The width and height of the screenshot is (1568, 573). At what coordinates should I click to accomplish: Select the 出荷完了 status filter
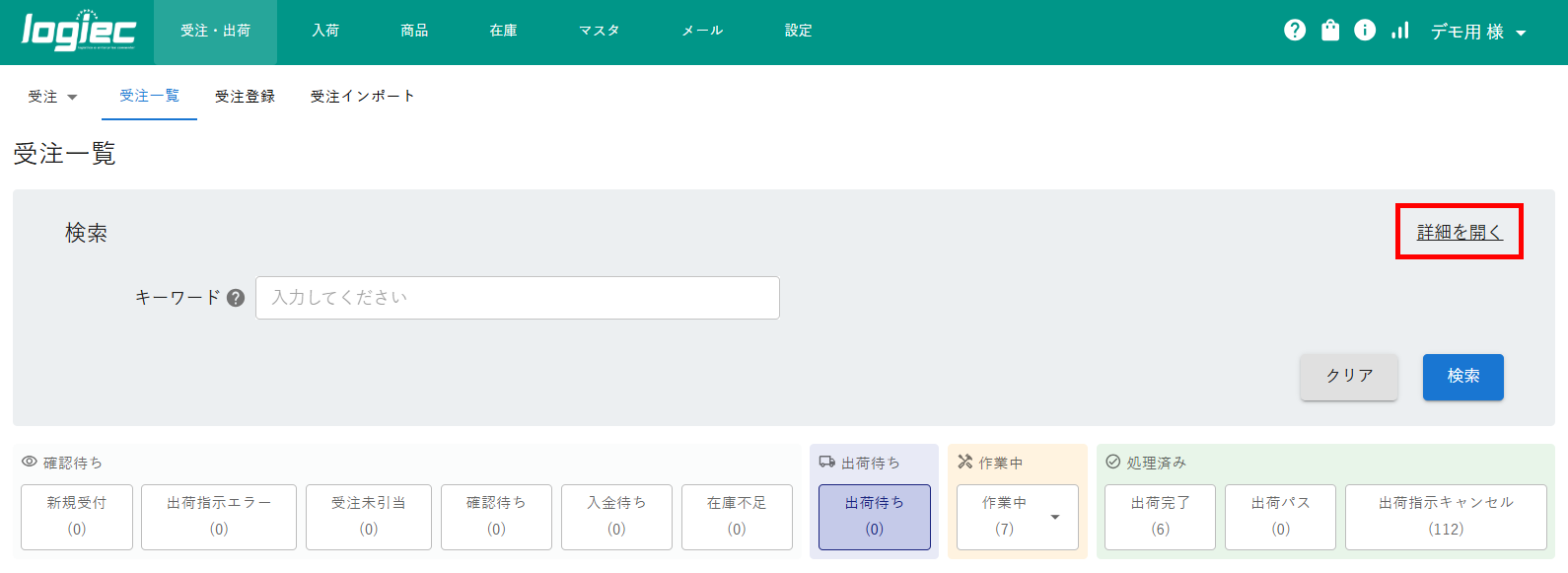coord(1160,516)
